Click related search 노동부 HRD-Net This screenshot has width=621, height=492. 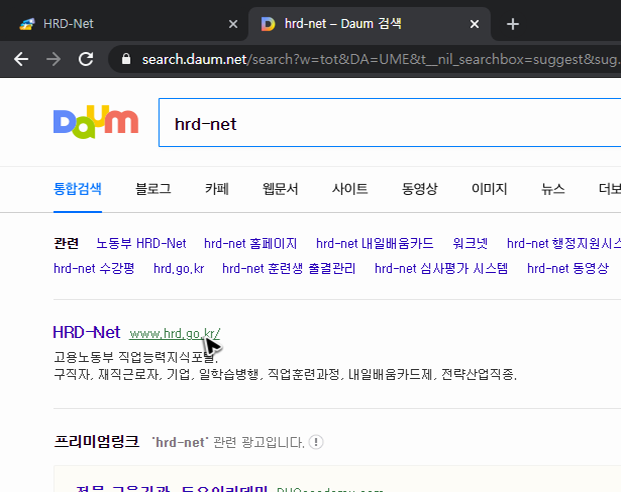click(141, 243)
